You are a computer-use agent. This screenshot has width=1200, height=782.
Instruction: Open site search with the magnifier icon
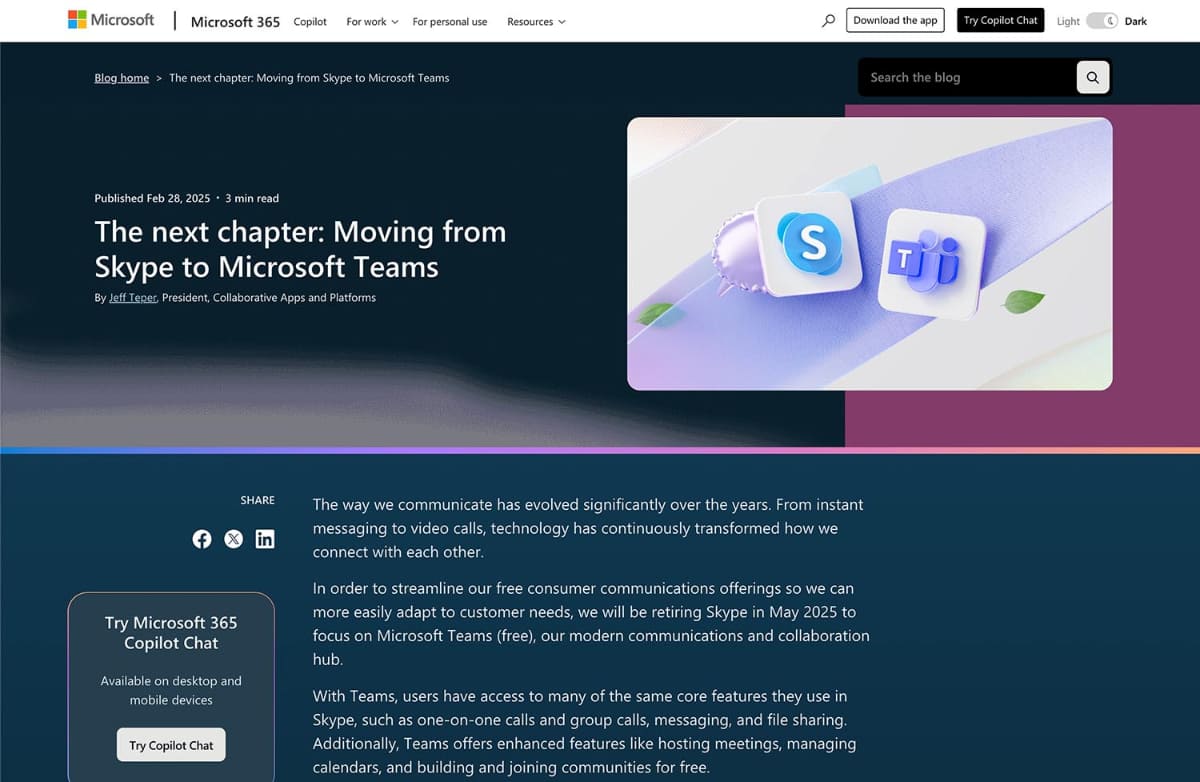pyautogui.click(x=827, y=19)
